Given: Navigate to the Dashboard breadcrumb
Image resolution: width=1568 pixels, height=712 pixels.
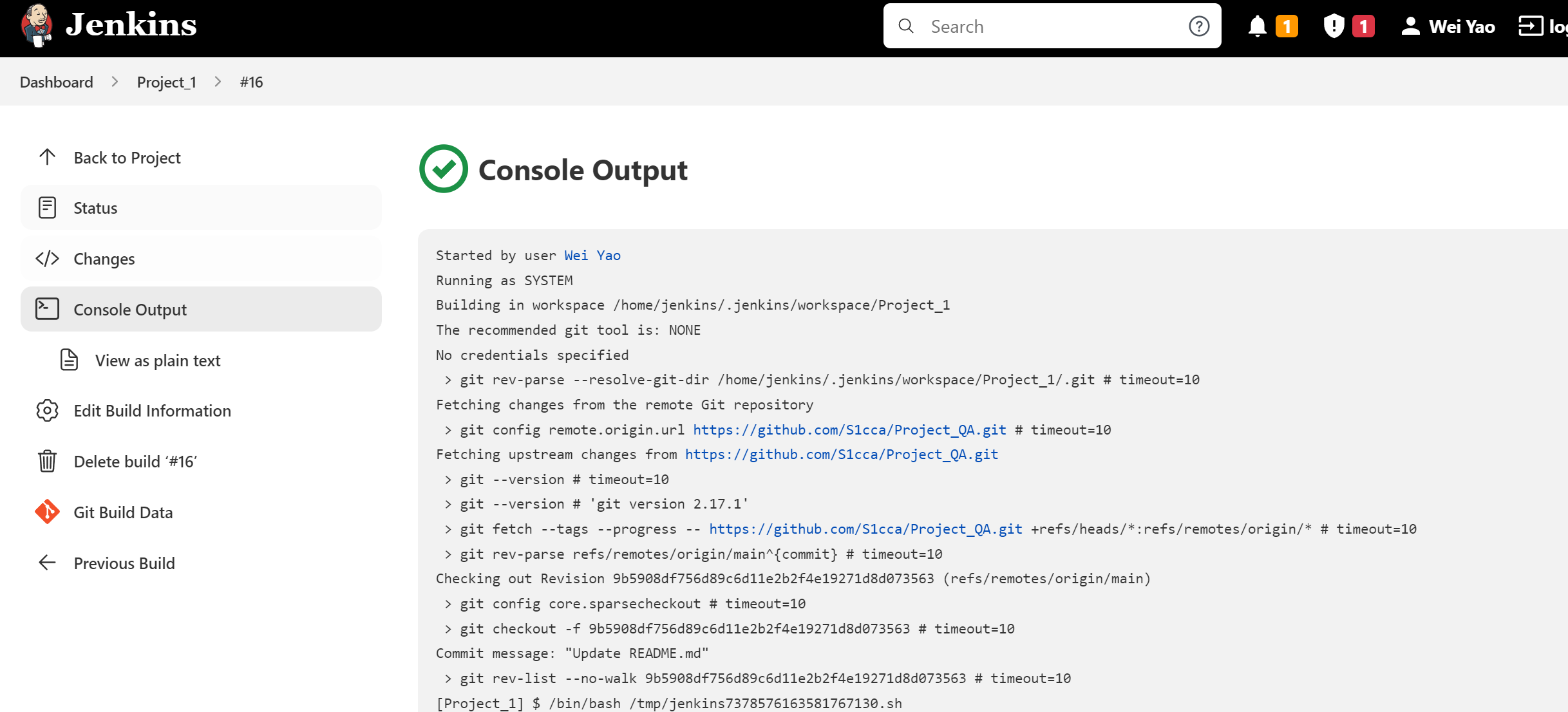Looking at the screenshot, I should pyautogui.click(x=56, y=82).
